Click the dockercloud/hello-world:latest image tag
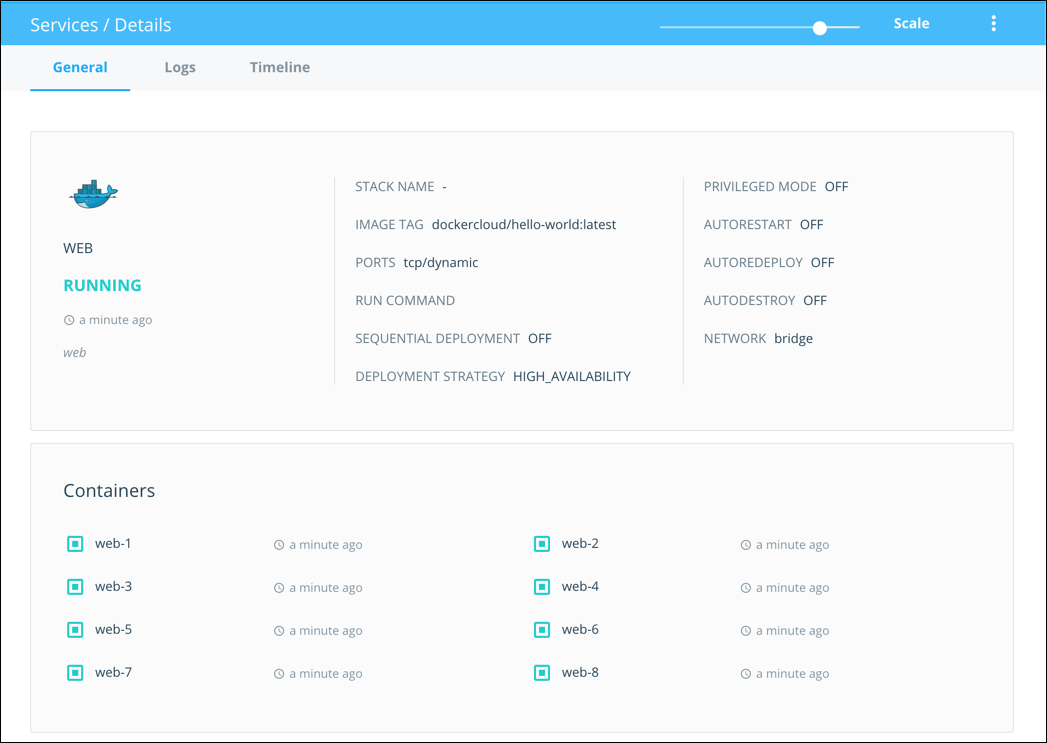This screenshot has width=1047, height=743. tap(524, 225)
